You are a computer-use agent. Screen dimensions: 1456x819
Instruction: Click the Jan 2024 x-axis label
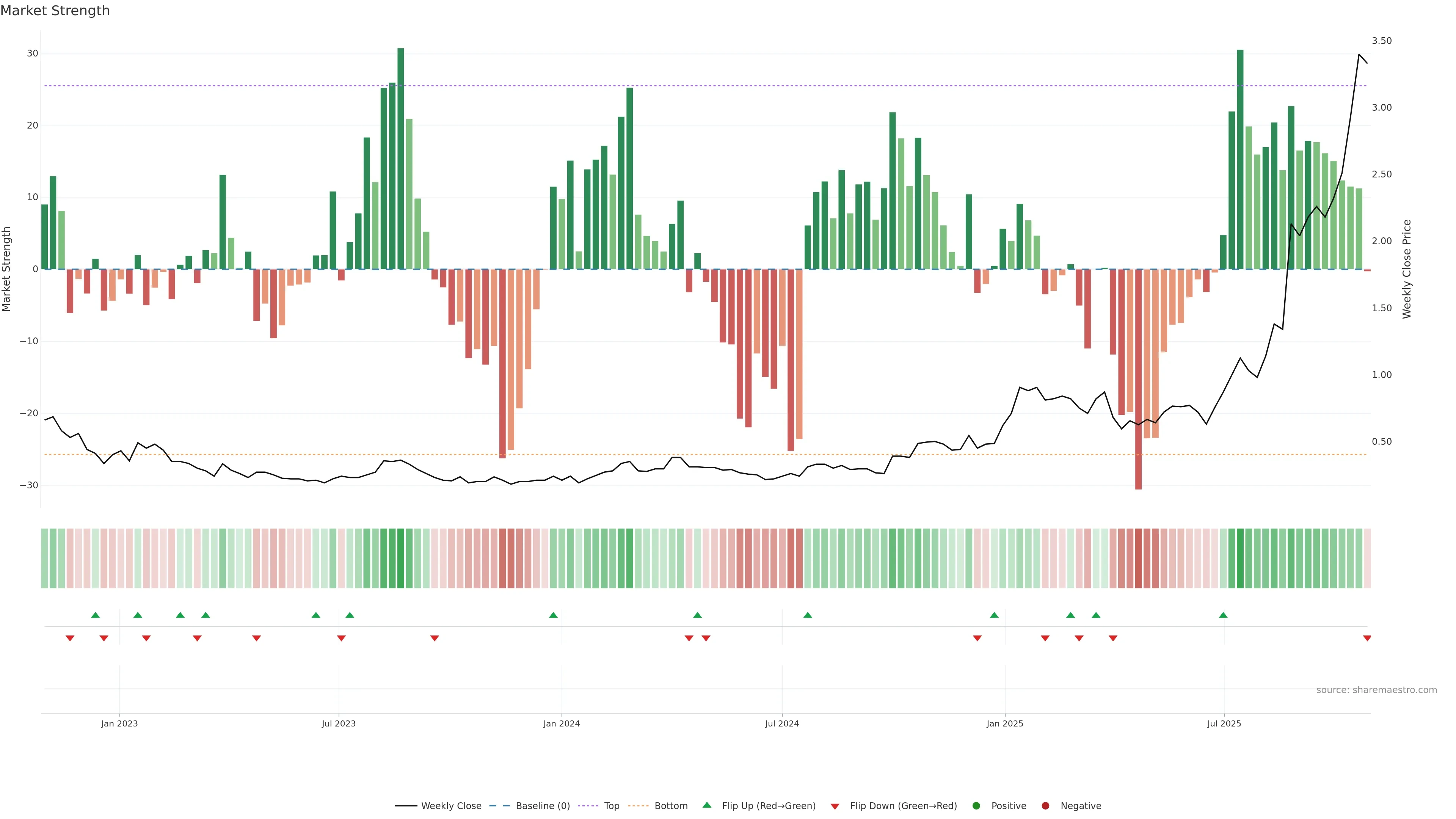(x=561, y=723)
